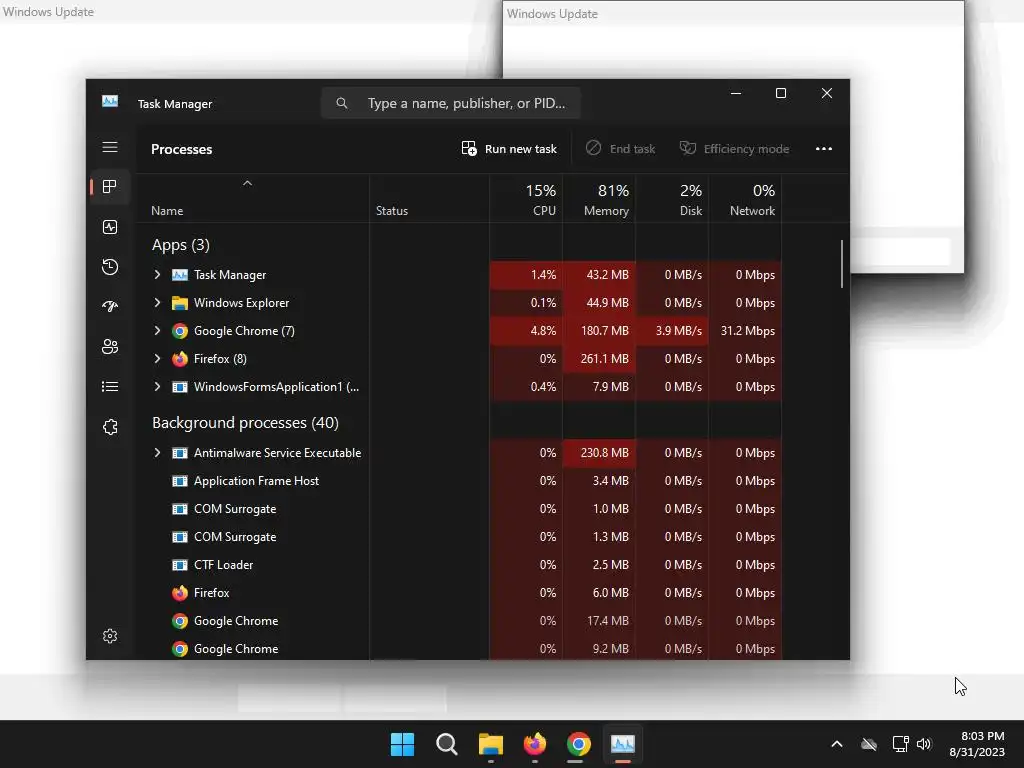Expand the Google Chrome (7) process group

(x=157, y=331)
